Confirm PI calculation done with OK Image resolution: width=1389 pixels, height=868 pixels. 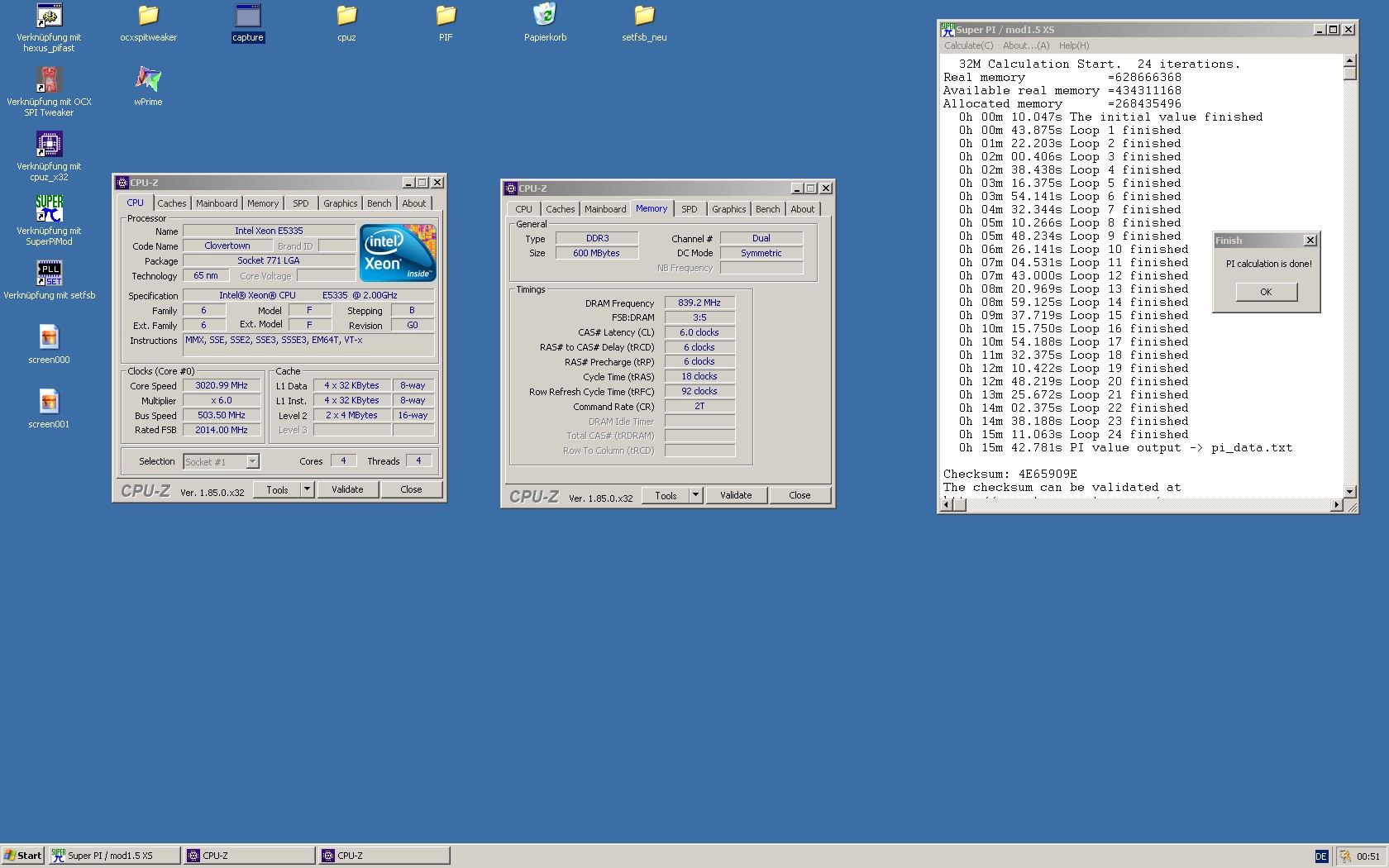pyautogui.click(x=1266, y=292)
